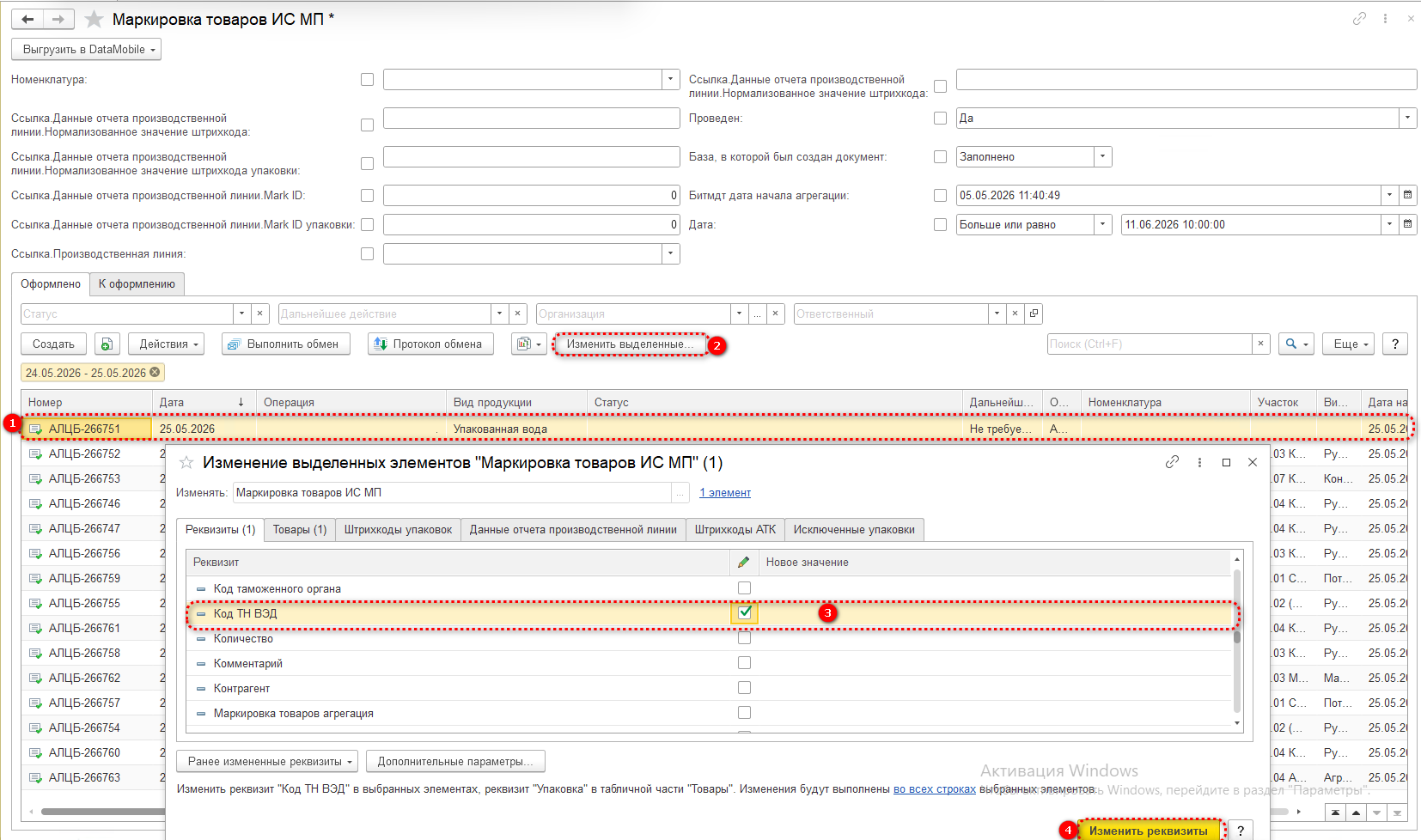Open the ellipsis selector in Изменять field
The height and width of the screenshot is (840, 1421).
pos(680,492)
